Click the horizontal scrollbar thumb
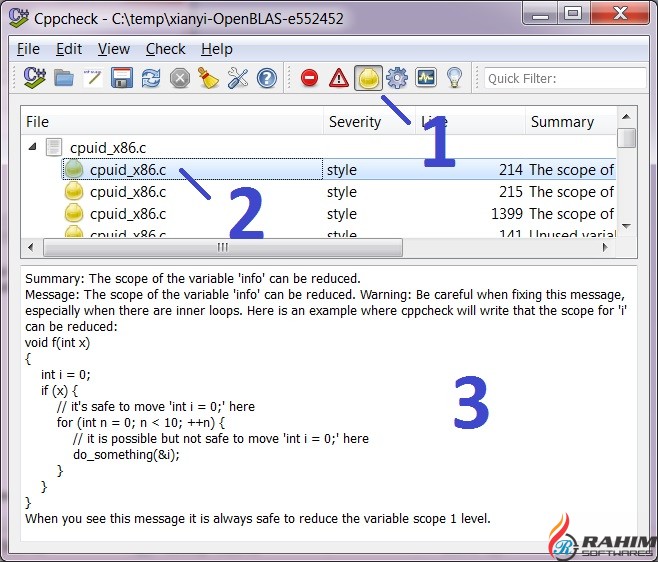Viewport: 658px width, 562px height. tap(223, 248)
